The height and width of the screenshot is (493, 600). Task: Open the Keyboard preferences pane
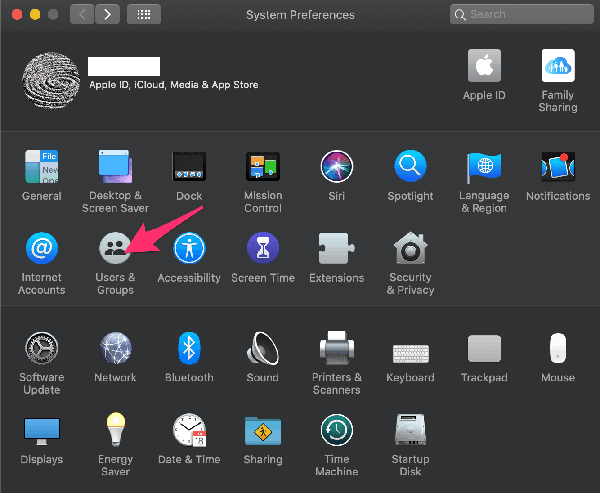point(411,353)
